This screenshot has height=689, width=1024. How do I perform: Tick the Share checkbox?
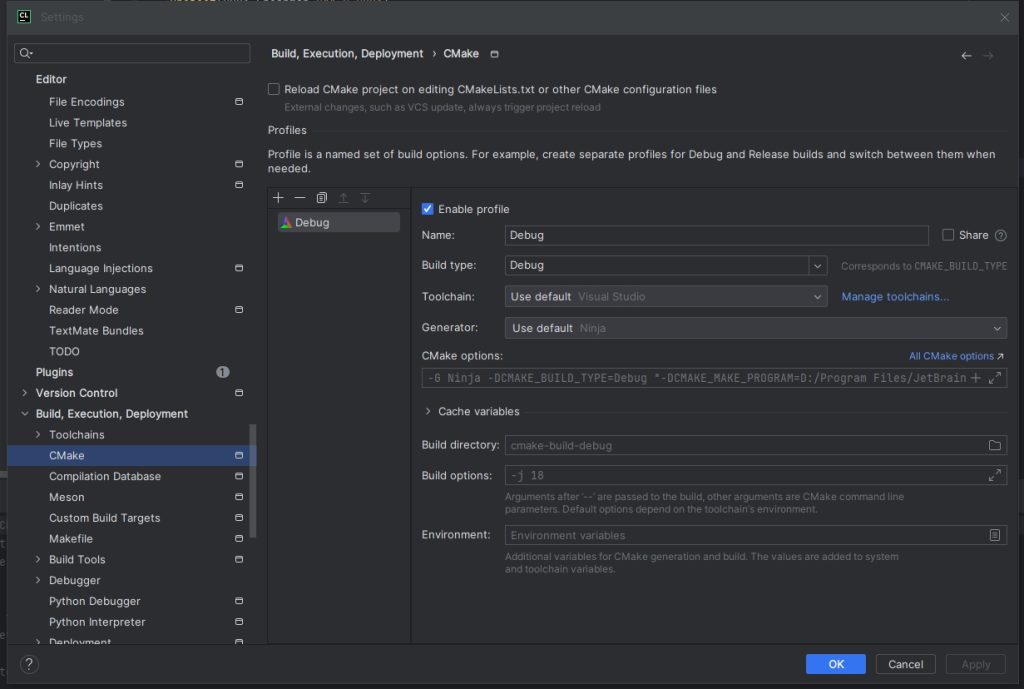(948, 235)
